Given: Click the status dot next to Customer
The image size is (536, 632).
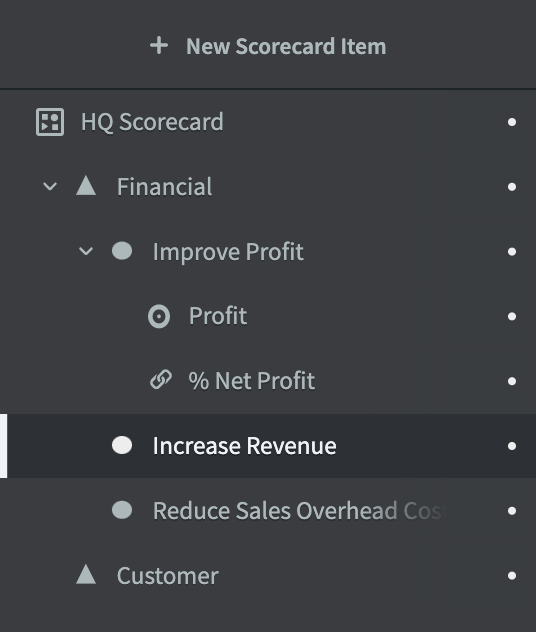Looking at the screenshot, I should point(512,576).
